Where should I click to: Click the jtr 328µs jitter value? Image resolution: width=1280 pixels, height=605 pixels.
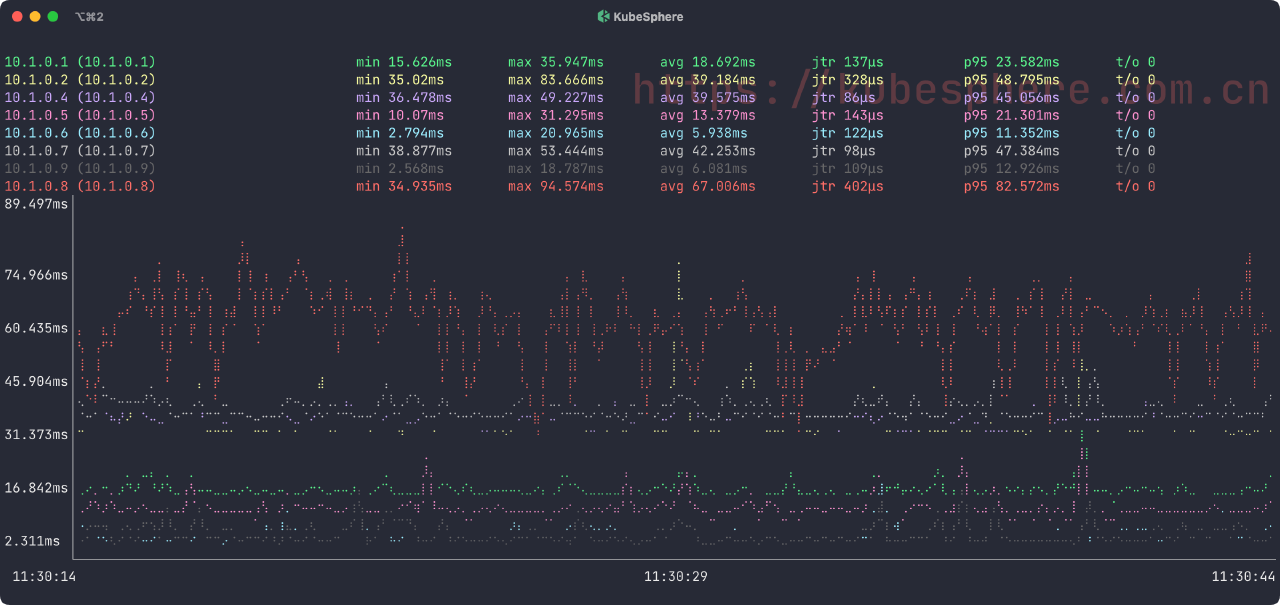coord(847,80)
